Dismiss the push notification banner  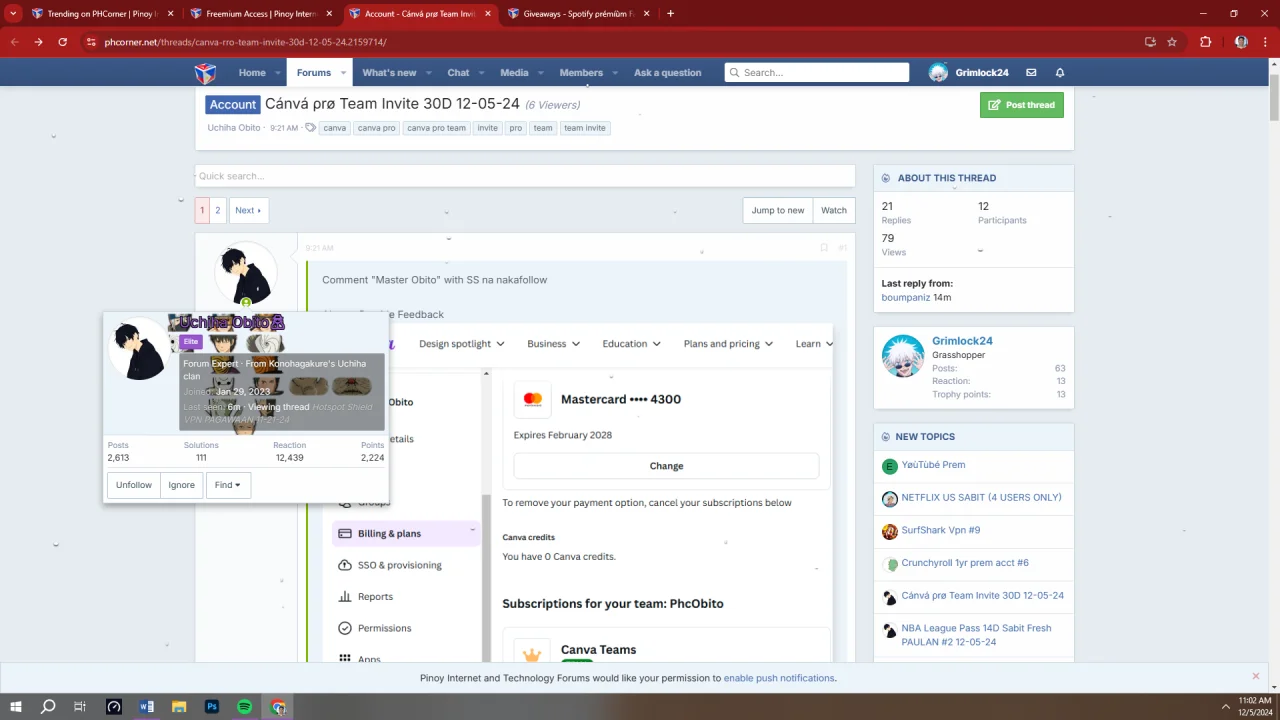pyautogui.click(x=1256, y=676)
